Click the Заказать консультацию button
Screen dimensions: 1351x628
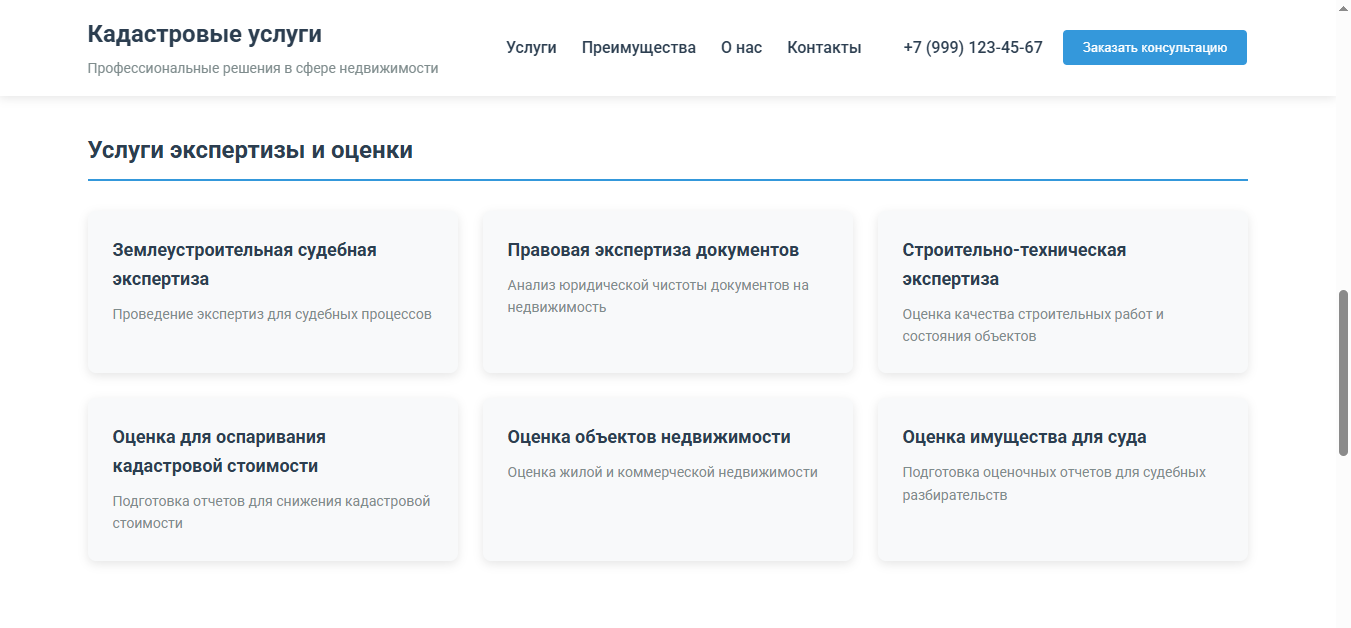[1155, 47]
